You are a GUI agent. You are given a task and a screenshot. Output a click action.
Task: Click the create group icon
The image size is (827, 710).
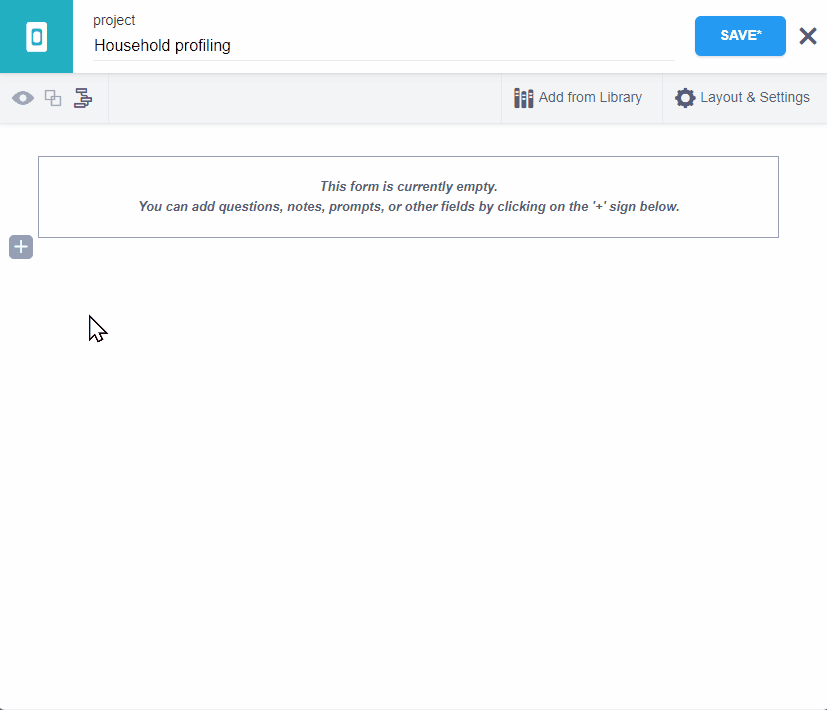[x=83, y=98]
